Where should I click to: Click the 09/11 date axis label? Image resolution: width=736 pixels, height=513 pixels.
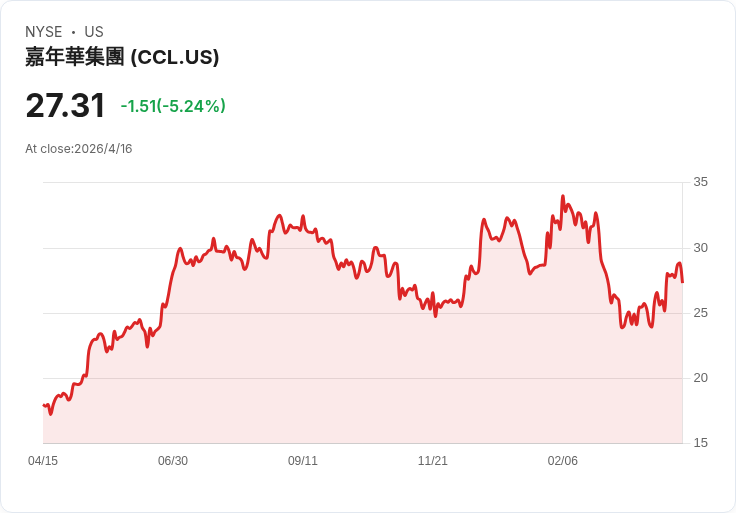(303, 461)
